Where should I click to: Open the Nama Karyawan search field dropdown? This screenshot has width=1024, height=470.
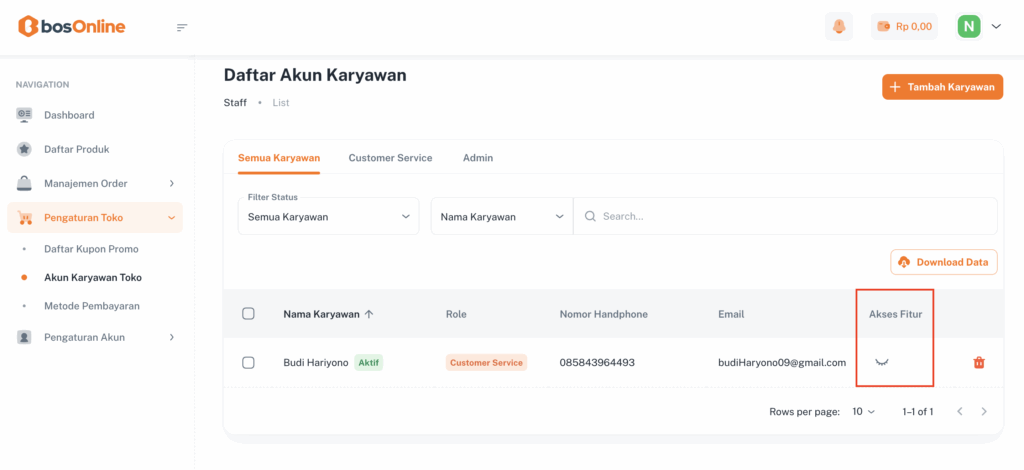tap(501, 216)
